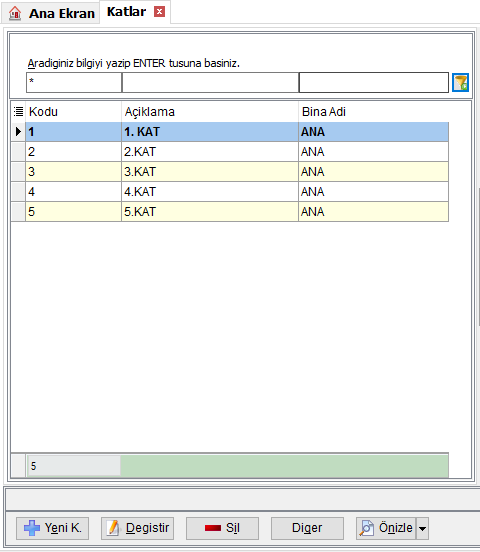480x552 pixels.
Task: Click the Önizle preview magnifier icon
Action: 367,528
